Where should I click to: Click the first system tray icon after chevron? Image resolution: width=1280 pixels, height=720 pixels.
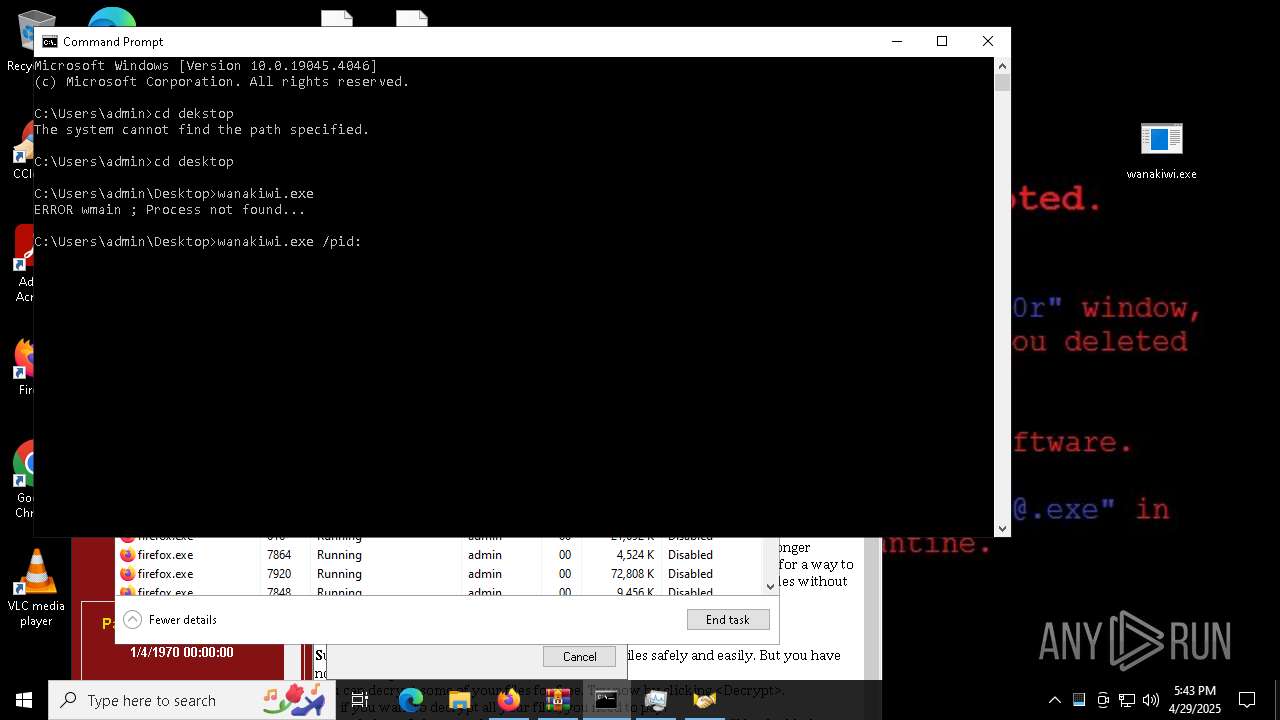(x=1079, y=700)
